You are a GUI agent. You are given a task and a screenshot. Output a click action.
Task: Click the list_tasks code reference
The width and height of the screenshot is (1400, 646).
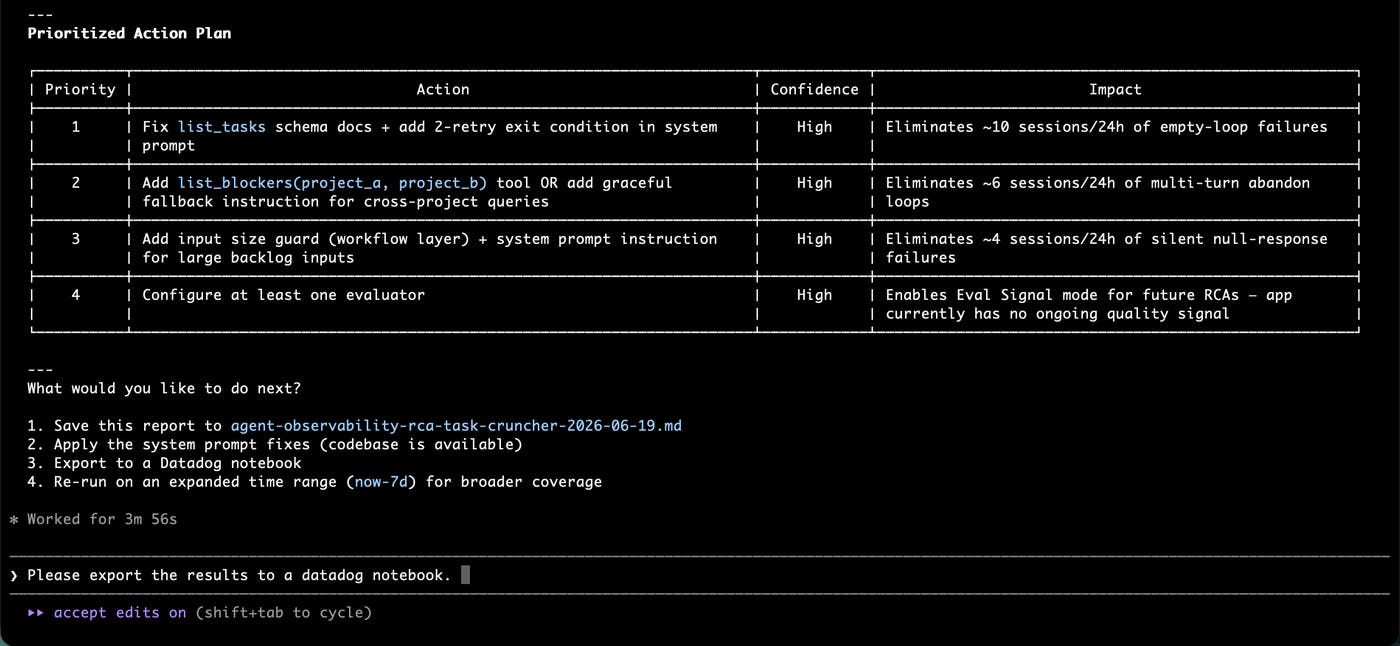click(222, 127)
